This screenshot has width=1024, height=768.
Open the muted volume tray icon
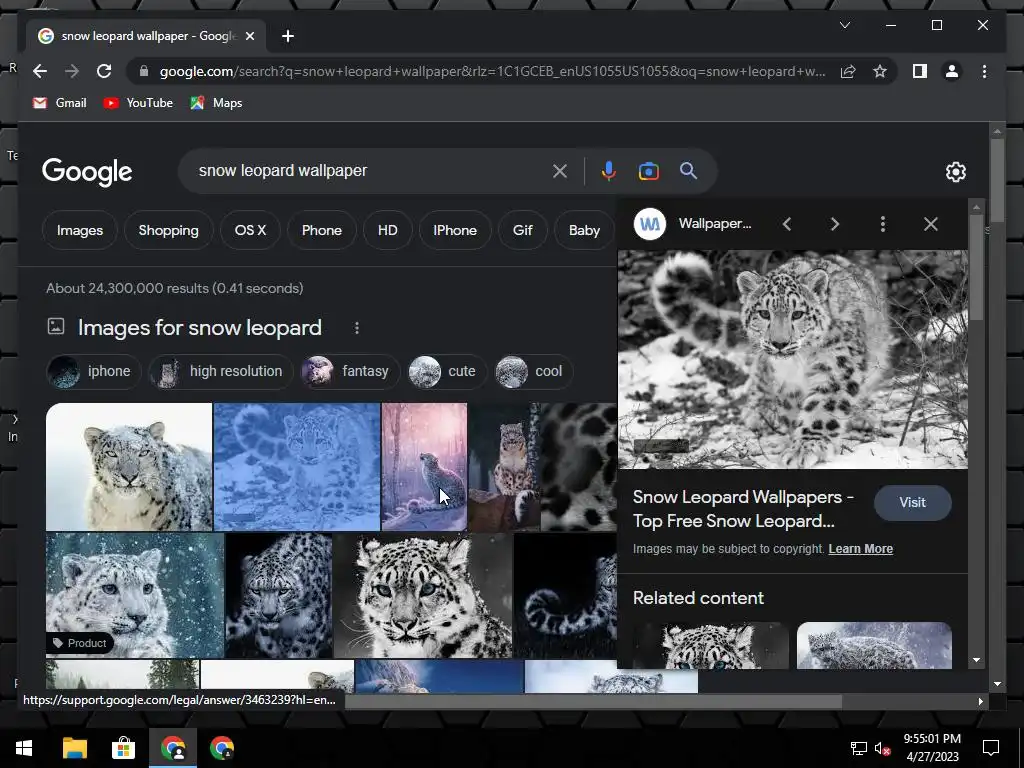(x=882, y=748)
